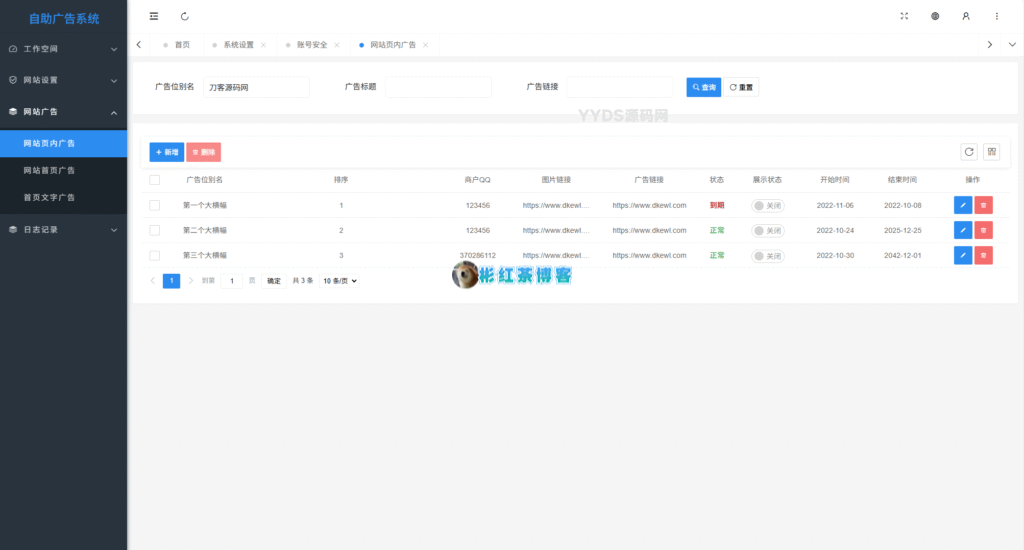
Task: Click the table refresh icon button
Action: (968, 152)
